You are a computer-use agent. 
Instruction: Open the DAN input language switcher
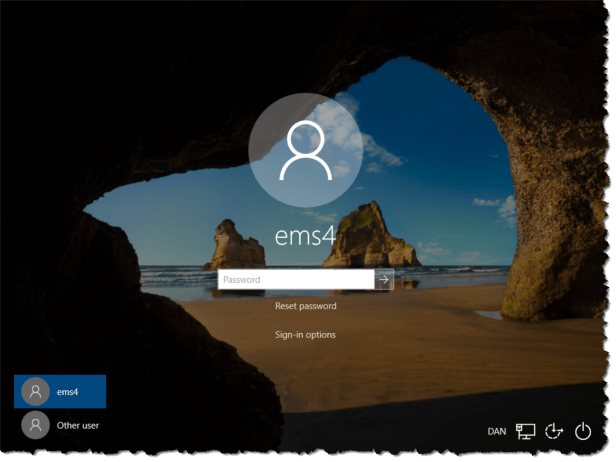[x=497, y=432]
